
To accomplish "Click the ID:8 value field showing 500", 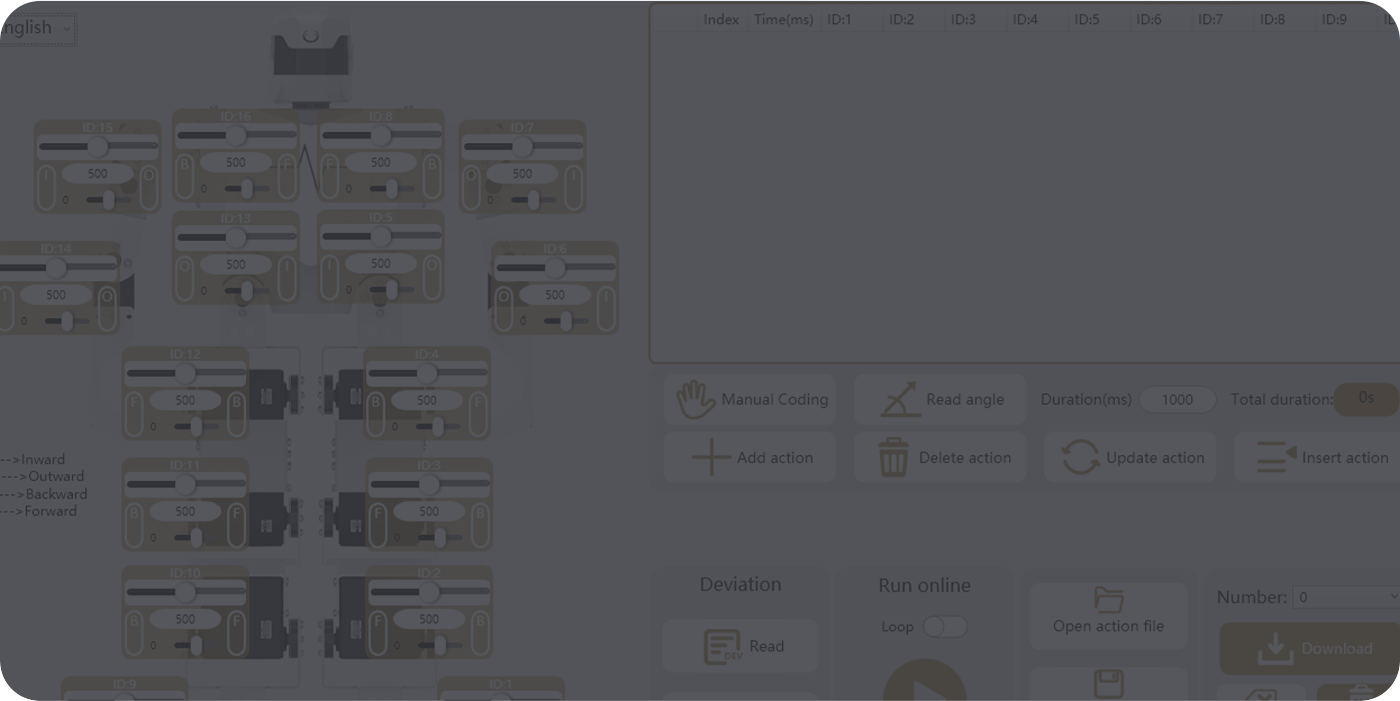I will [x=381, y=162].
